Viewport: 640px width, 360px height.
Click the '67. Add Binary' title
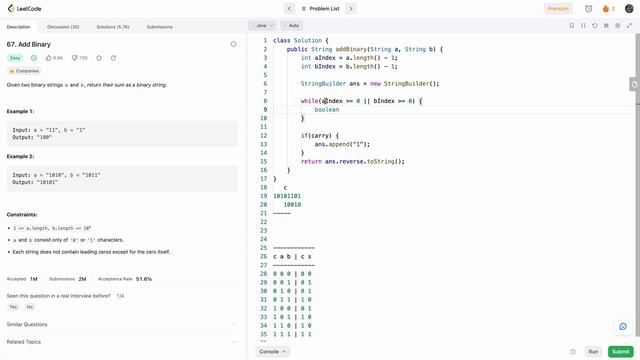[x=29, y=44]
